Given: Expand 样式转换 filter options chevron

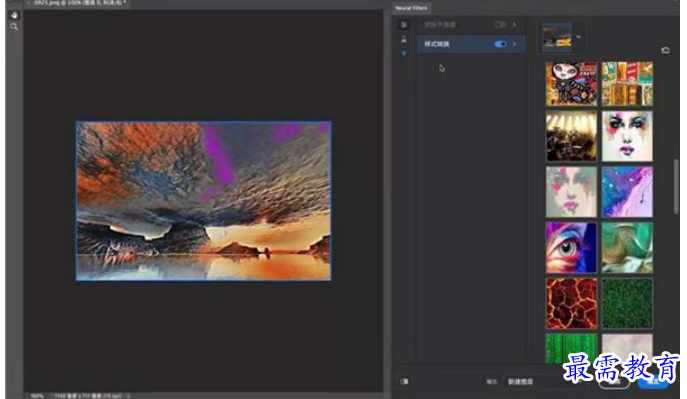Looking at the screenshot, I should (x=514, y=44).
